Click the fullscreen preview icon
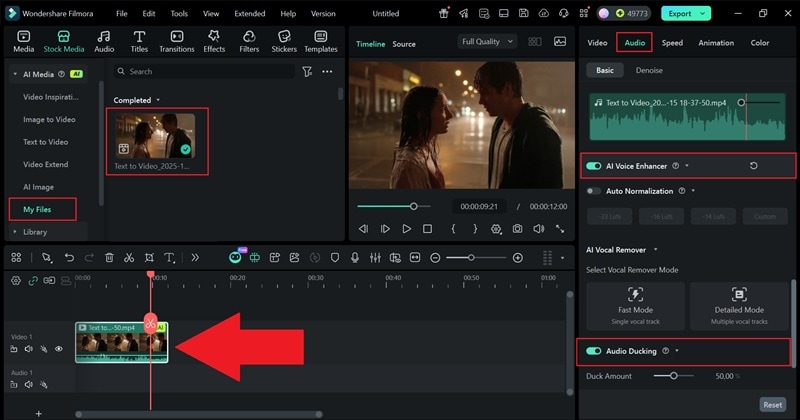Image resolution: width=800 pixels, height=420 pixels. click(x=560, y=229)
